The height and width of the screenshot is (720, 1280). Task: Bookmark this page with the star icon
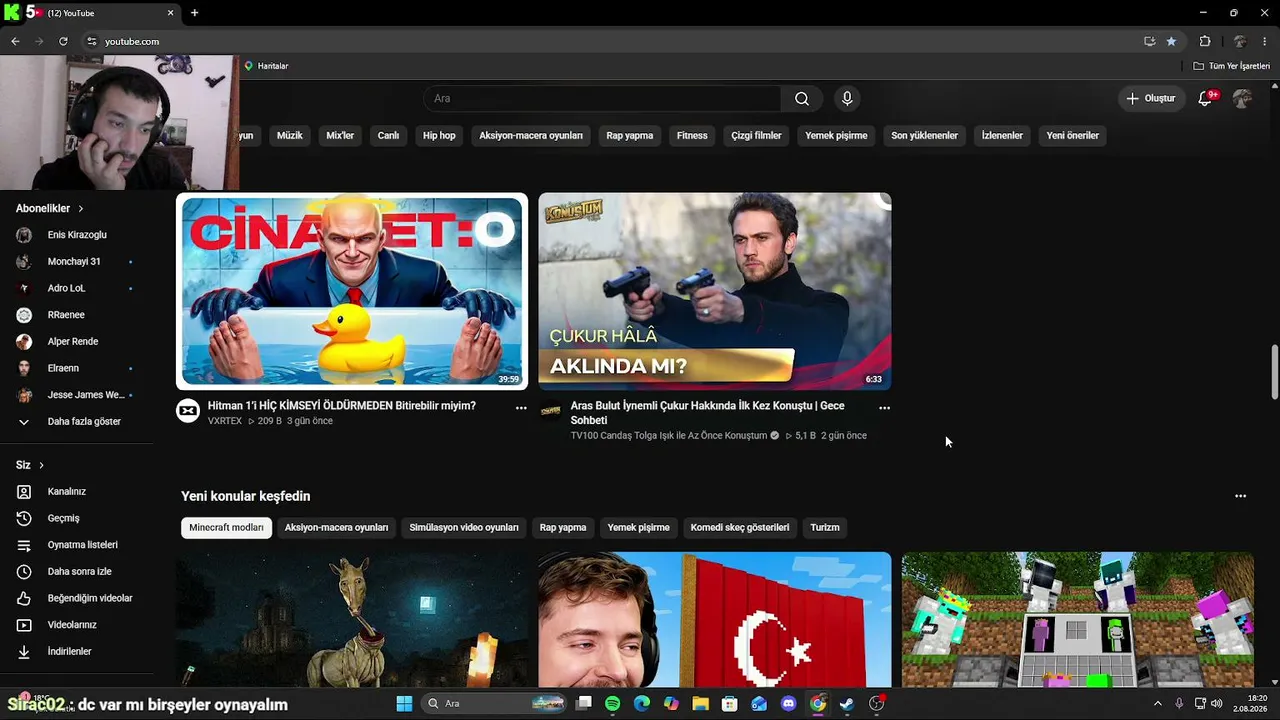tap(1171, 41)
